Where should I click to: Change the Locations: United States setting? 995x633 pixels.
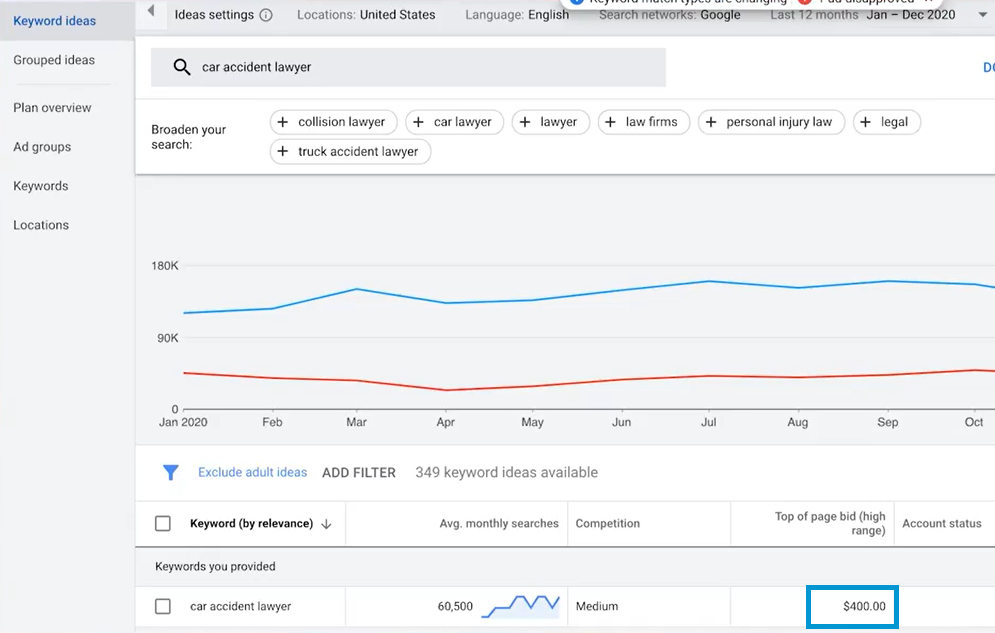click(x=366, y=15)
